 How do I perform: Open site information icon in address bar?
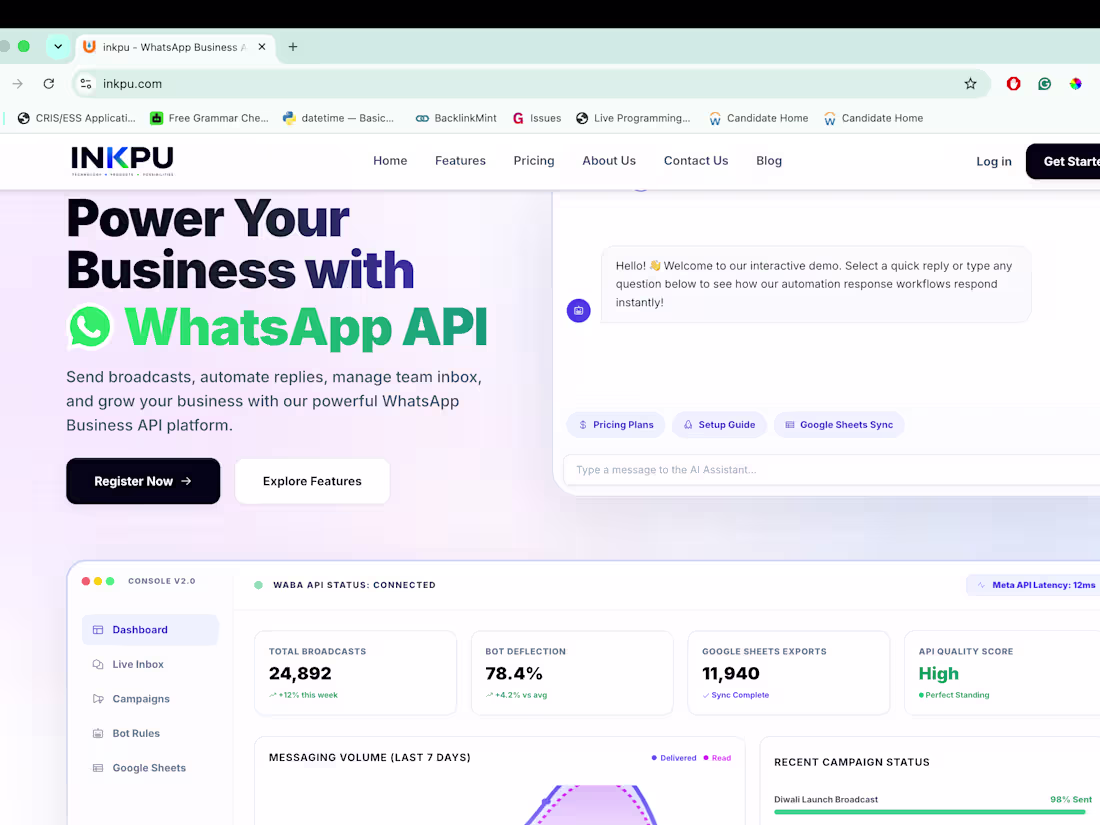(x=86, y=83)
